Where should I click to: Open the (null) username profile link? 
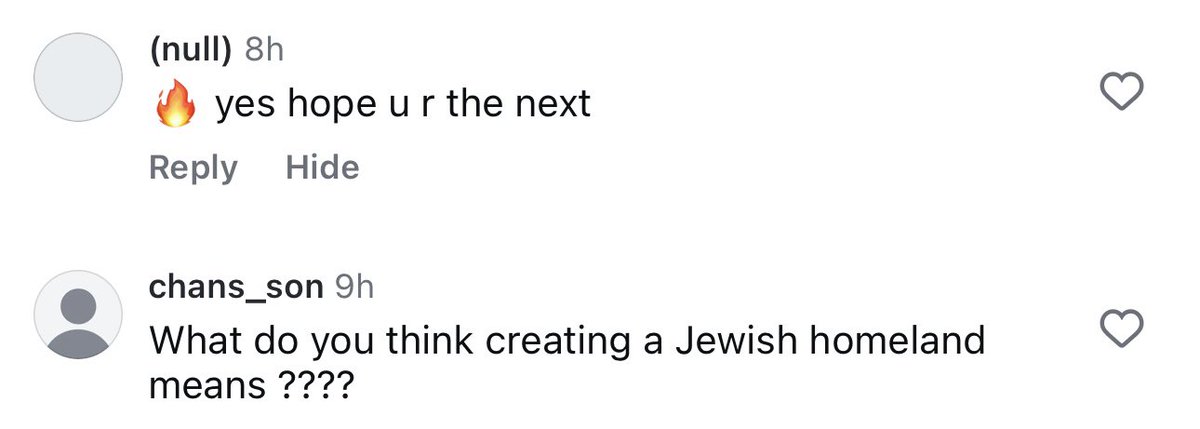click(192, 51)
